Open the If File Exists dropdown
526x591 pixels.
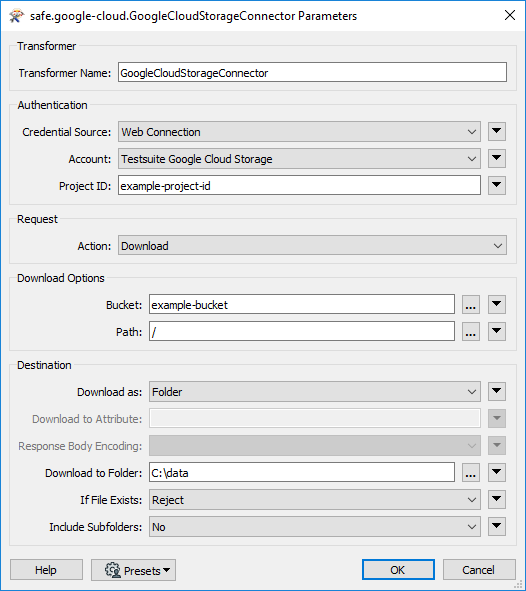pyautogui.click(x=315, y=500)
